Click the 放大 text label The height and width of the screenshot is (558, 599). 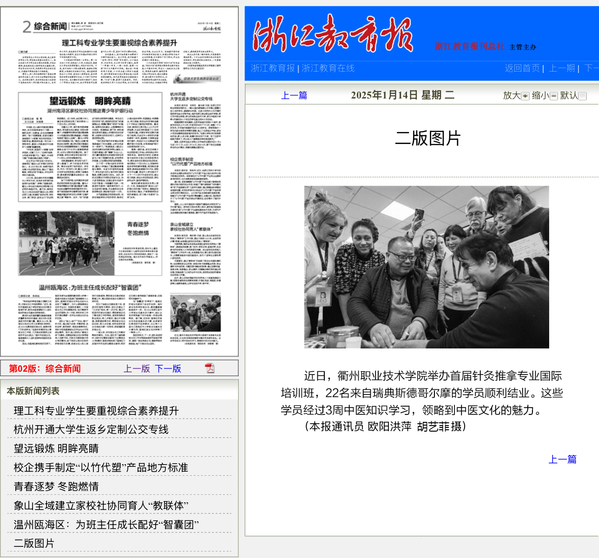point(512,95)
